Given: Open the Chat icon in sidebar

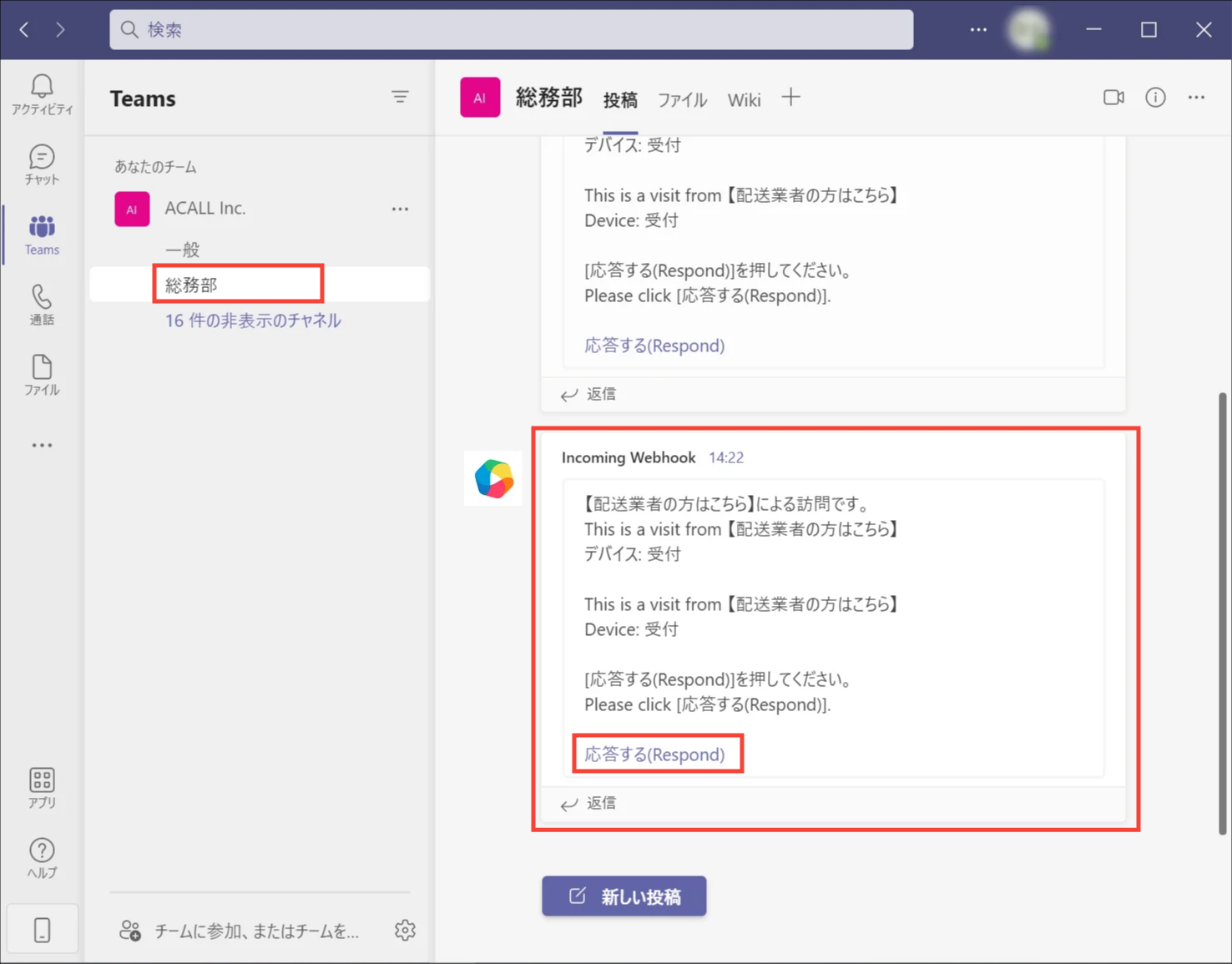Looking at the screenshot, I should (42, 164).
